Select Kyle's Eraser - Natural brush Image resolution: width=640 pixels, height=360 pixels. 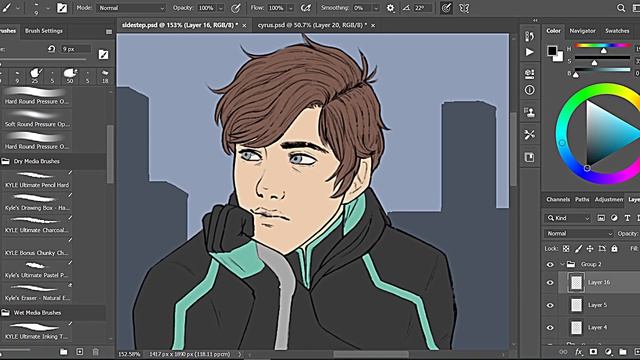[x=37, y=293]
